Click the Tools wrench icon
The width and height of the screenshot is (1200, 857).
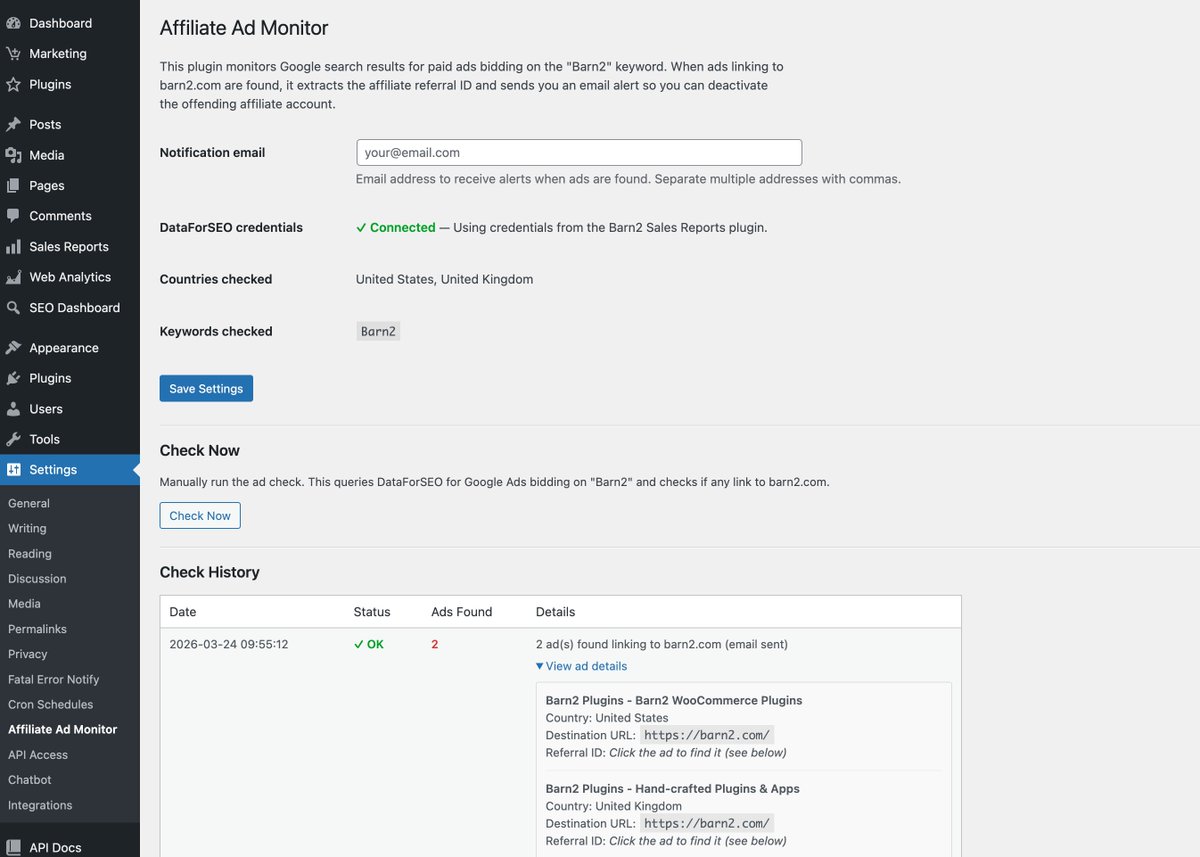(13, 439)
